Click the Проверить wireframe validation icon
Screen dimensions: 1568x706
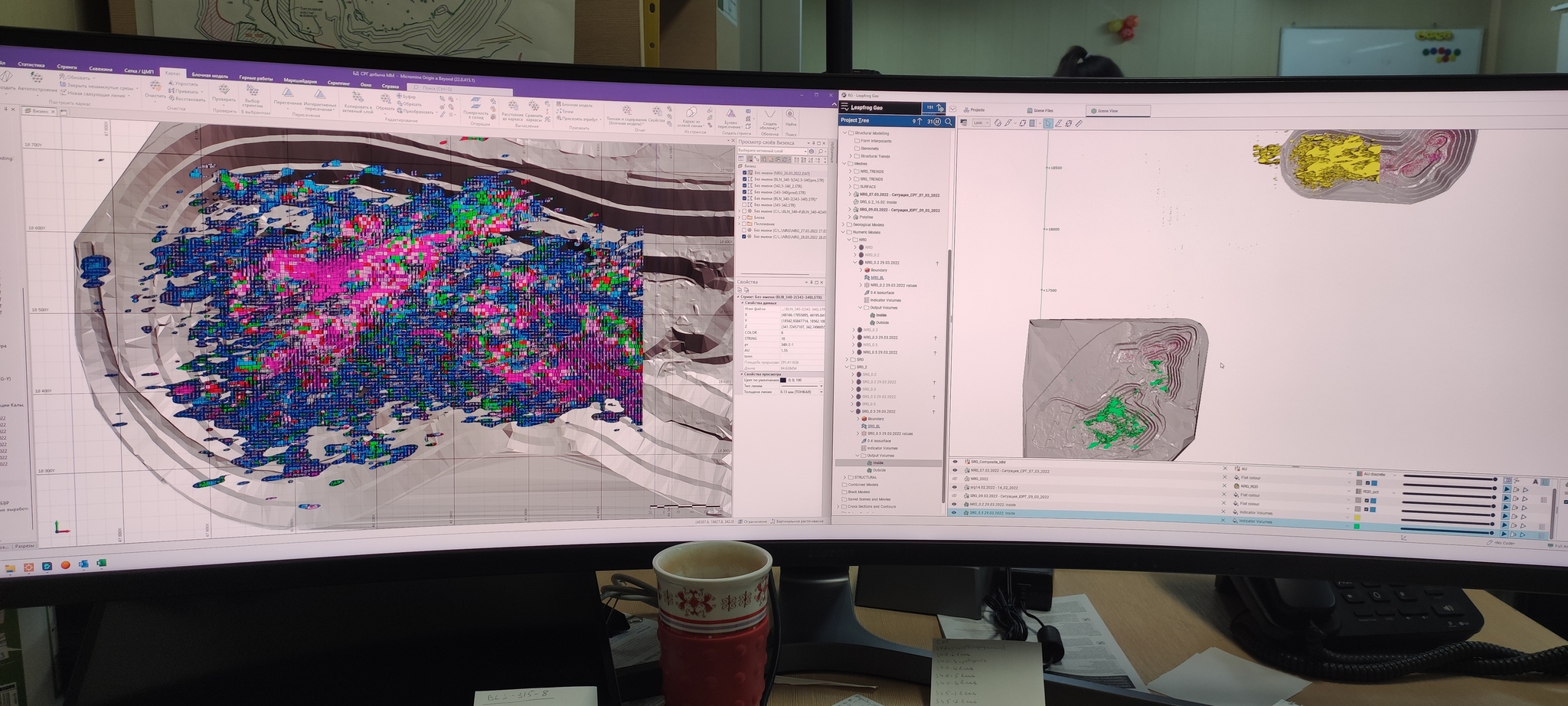click(224, 89)
